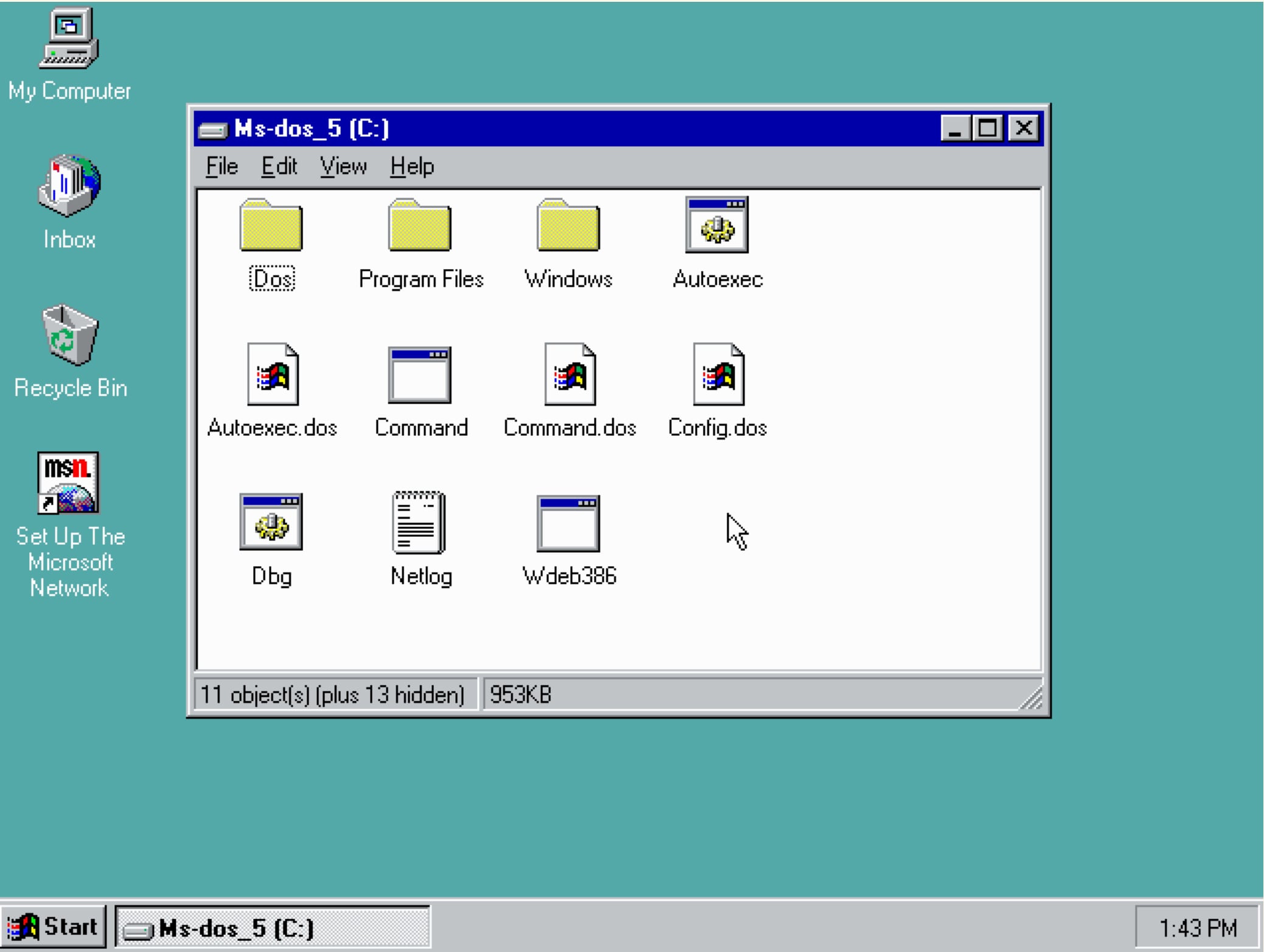Click the window resize grip corner
The height and width of the screenshot is (952, 1264).
coord(1032,699)
